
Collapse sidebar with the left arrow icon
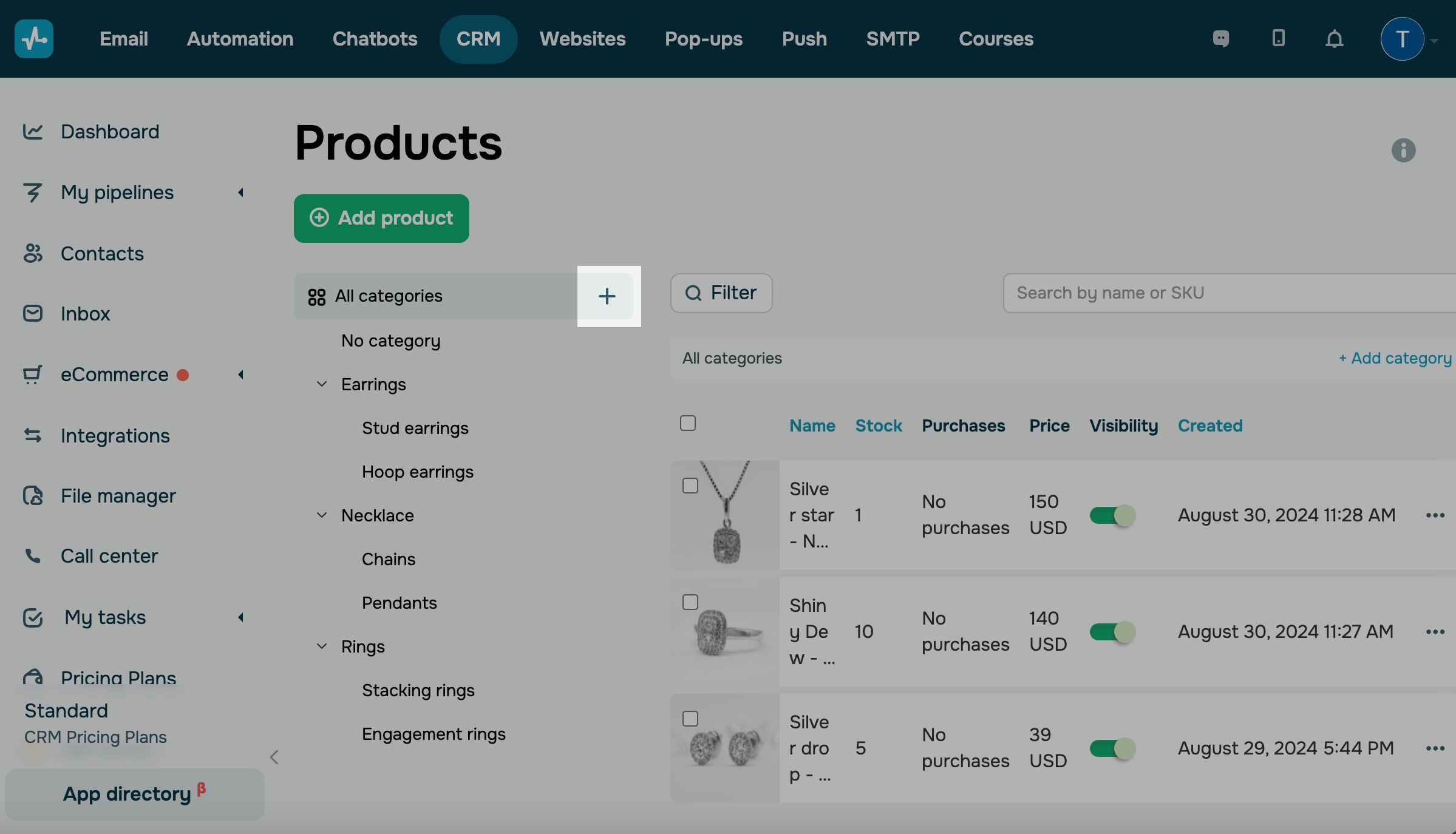coord(274,757)
